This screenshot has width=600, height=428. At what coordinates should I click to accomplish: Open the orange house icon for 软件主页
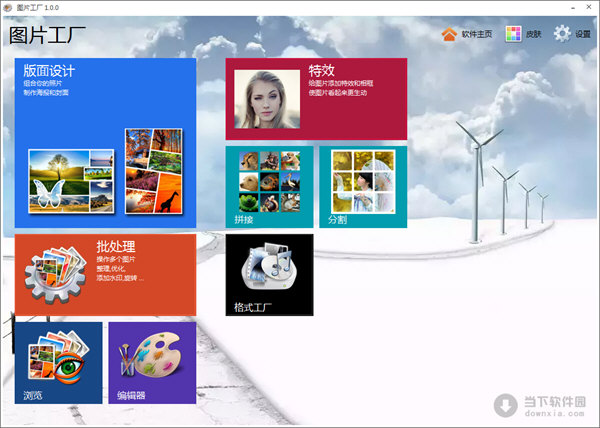tap(449, 34)
